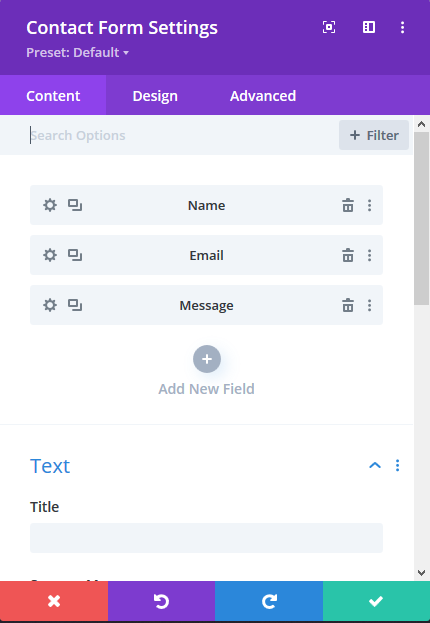Click the round Add New Field plus button
The width and height of the screenshot is (430, 623).
[207, 359]
